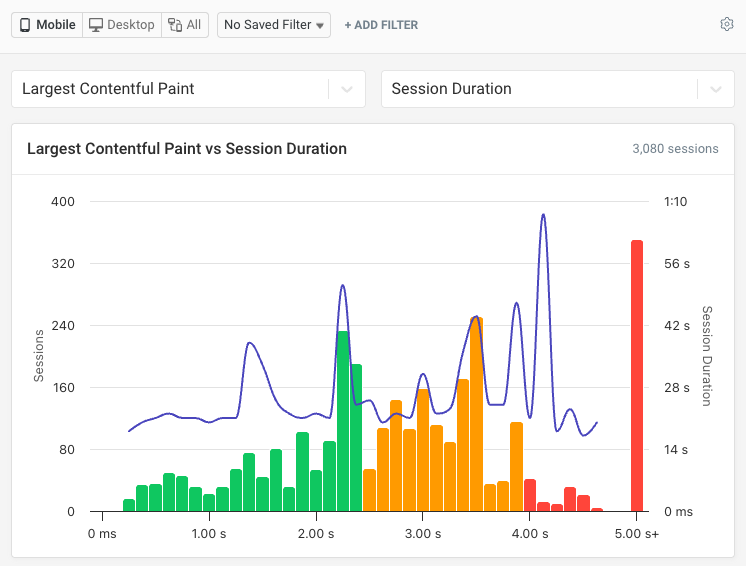This screenshot has width=746, height=566.
Task: Click the 2.00 s x-axis label
Action: coord(316,534)
